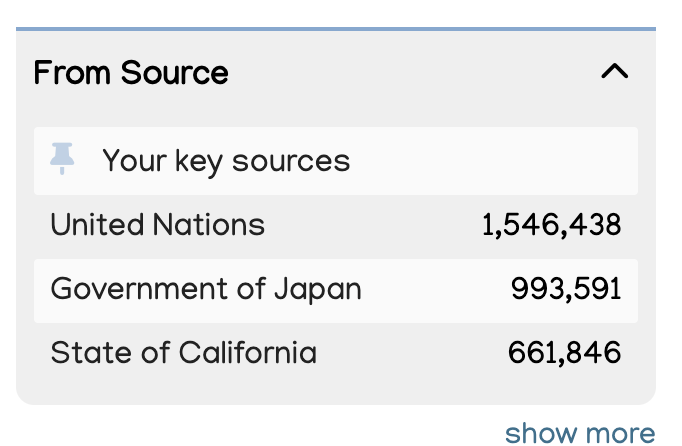The height and width of the screenshot is (446, 682).
Task: Click the 661,846 count value
Action: (x=565, y=353)
